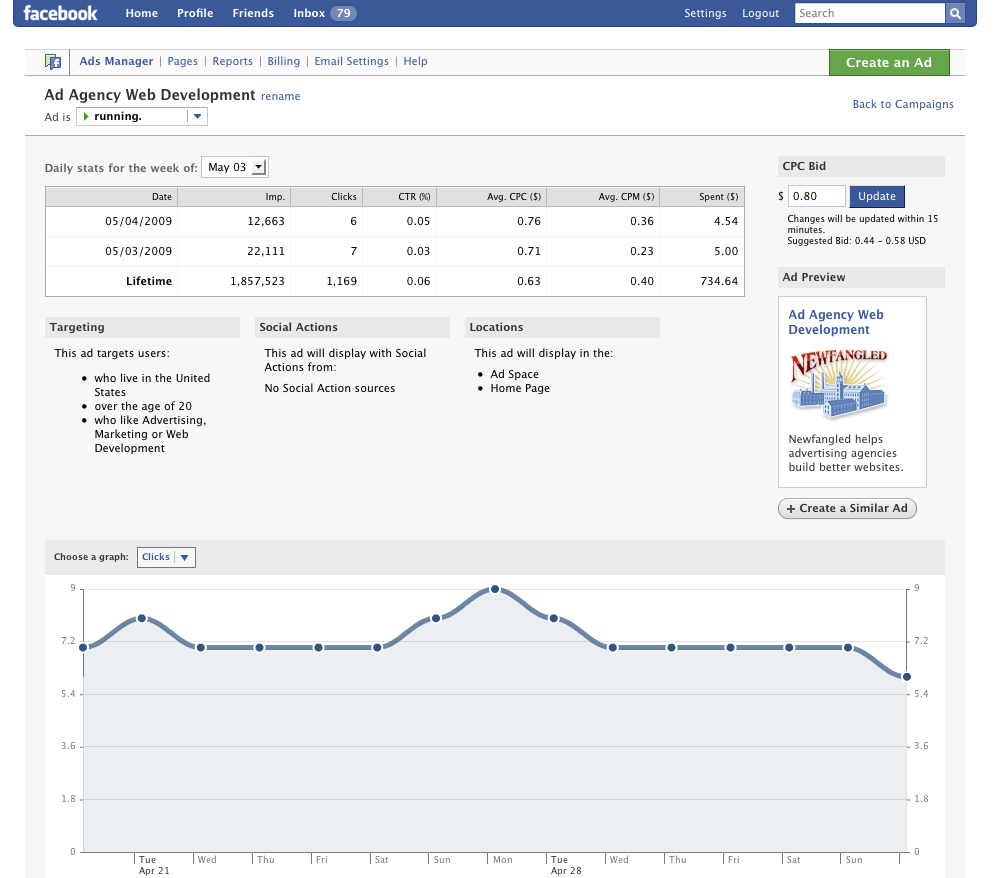Open the Billing section
994x878 pixels.
[x=283, y=61]
